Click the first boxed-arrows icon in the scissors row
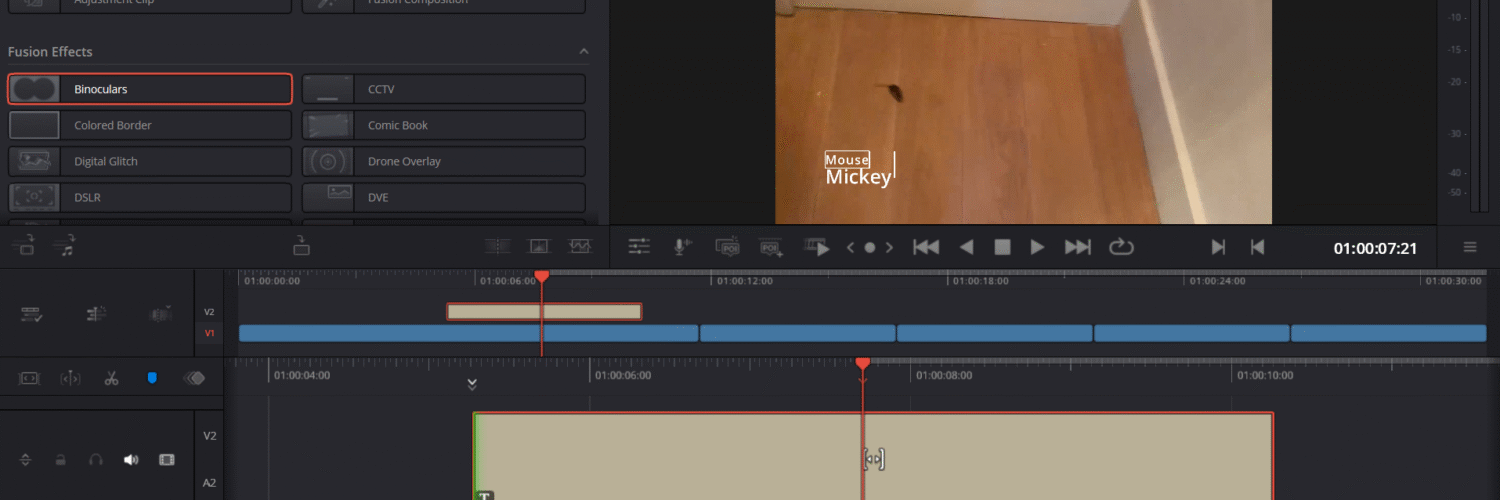 [x=28, y=378]
